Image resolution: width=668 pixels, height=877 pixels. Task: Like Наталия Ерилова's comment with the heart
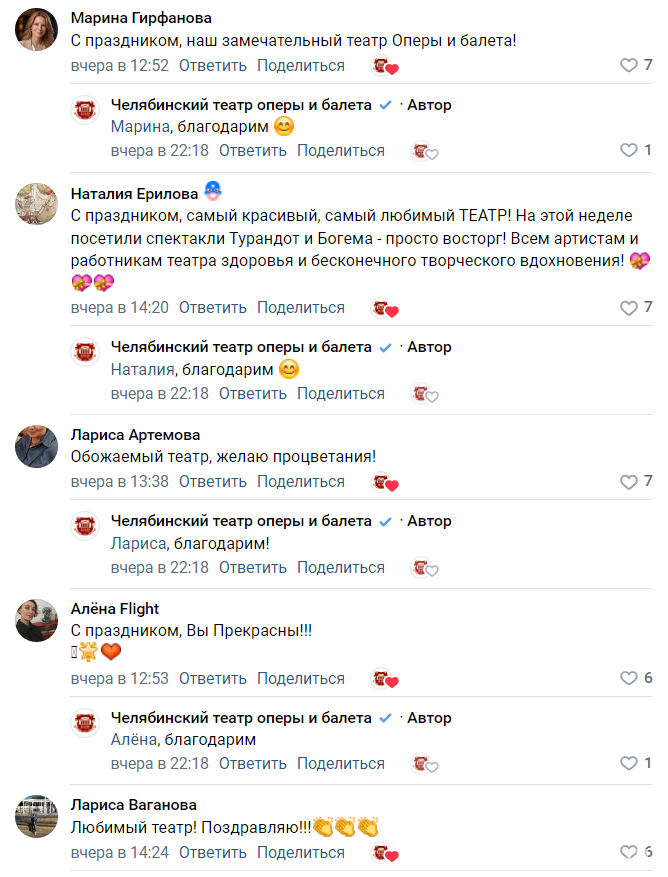(629, 308)
